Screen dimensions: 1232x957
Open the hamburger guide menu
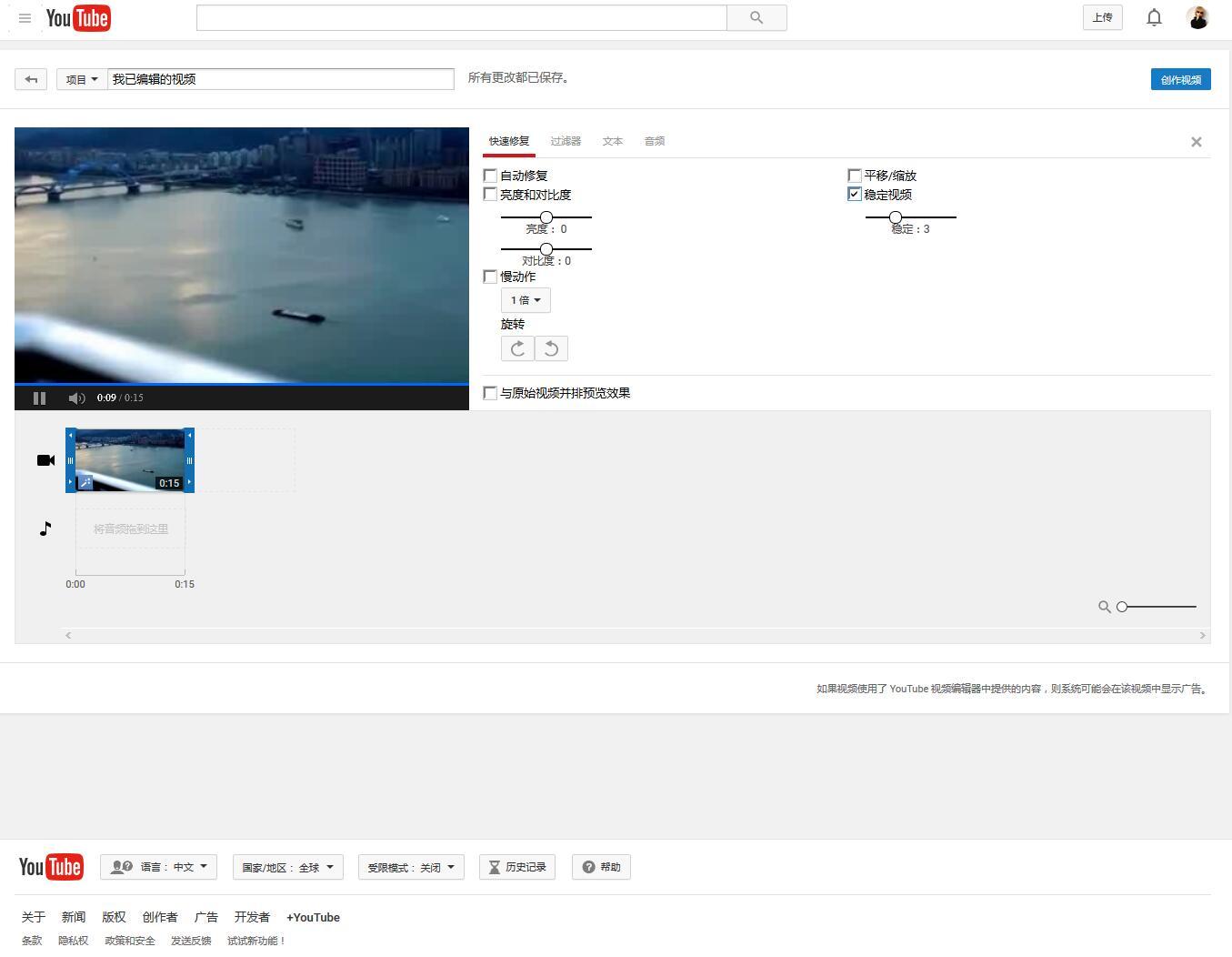(25, 18)
